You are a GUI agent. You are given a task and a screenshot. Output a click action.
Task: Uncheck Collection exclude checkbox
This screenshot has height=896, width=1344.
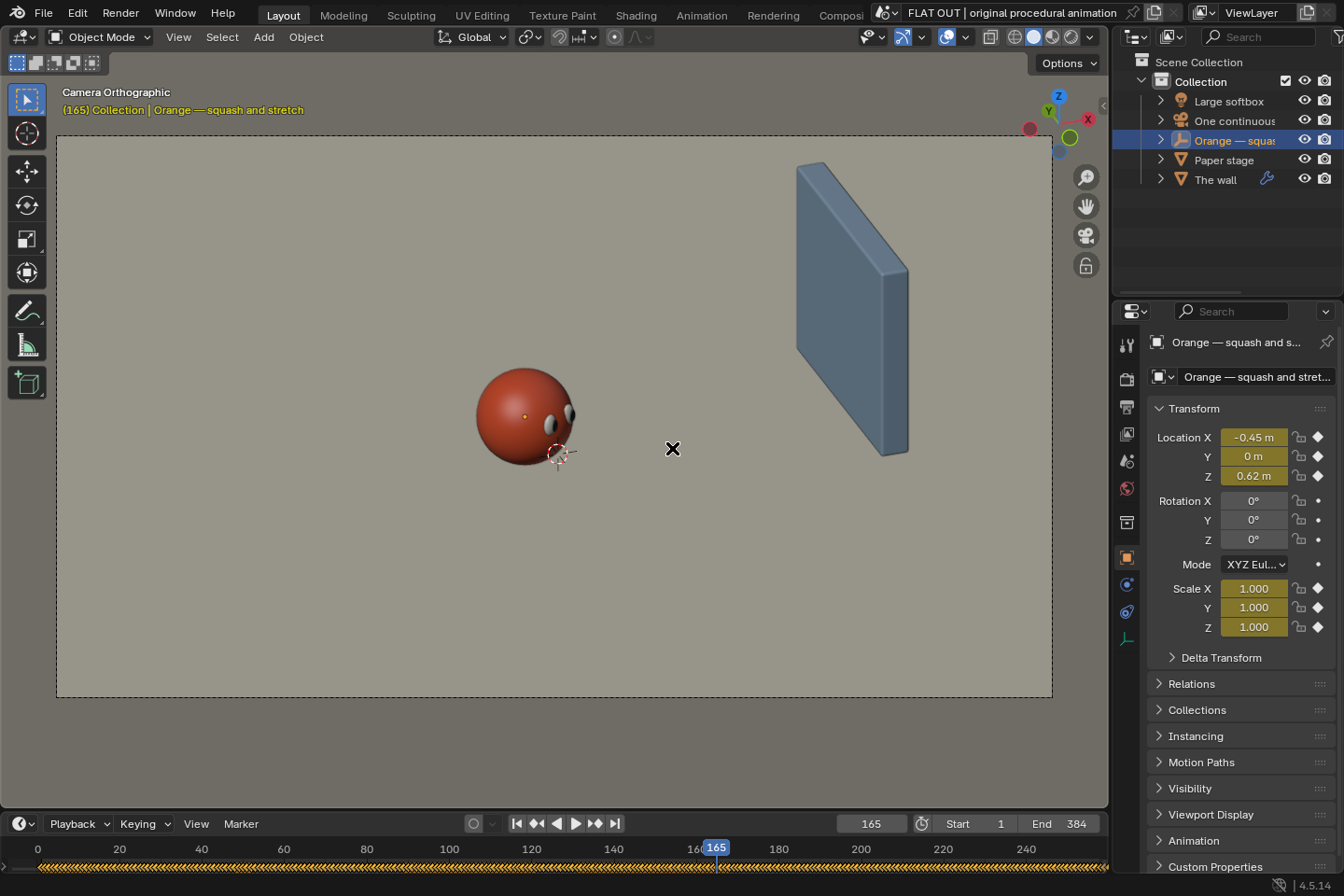pyautogui.click(x=1285, y=81)
